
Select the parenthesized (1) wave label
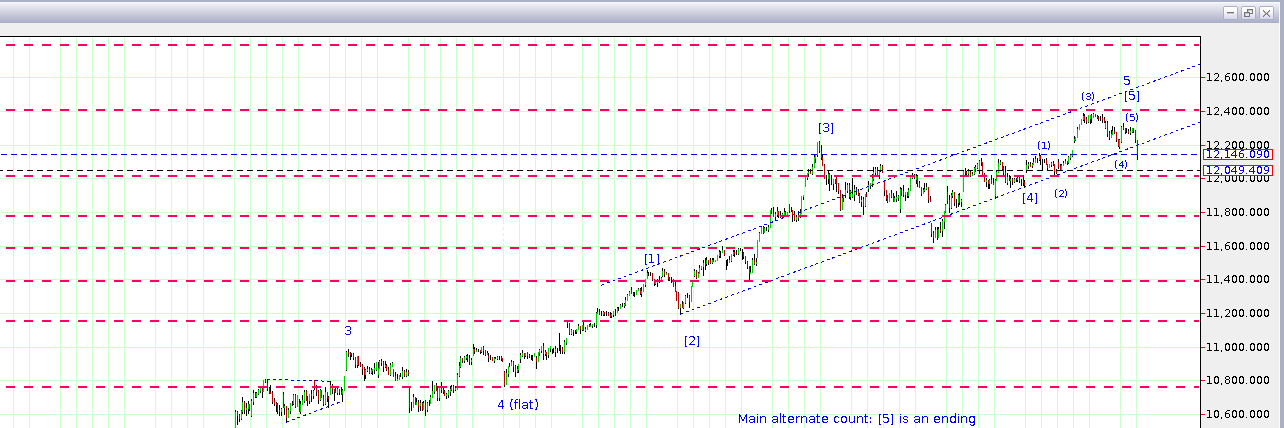click(x=1043, y=146)
